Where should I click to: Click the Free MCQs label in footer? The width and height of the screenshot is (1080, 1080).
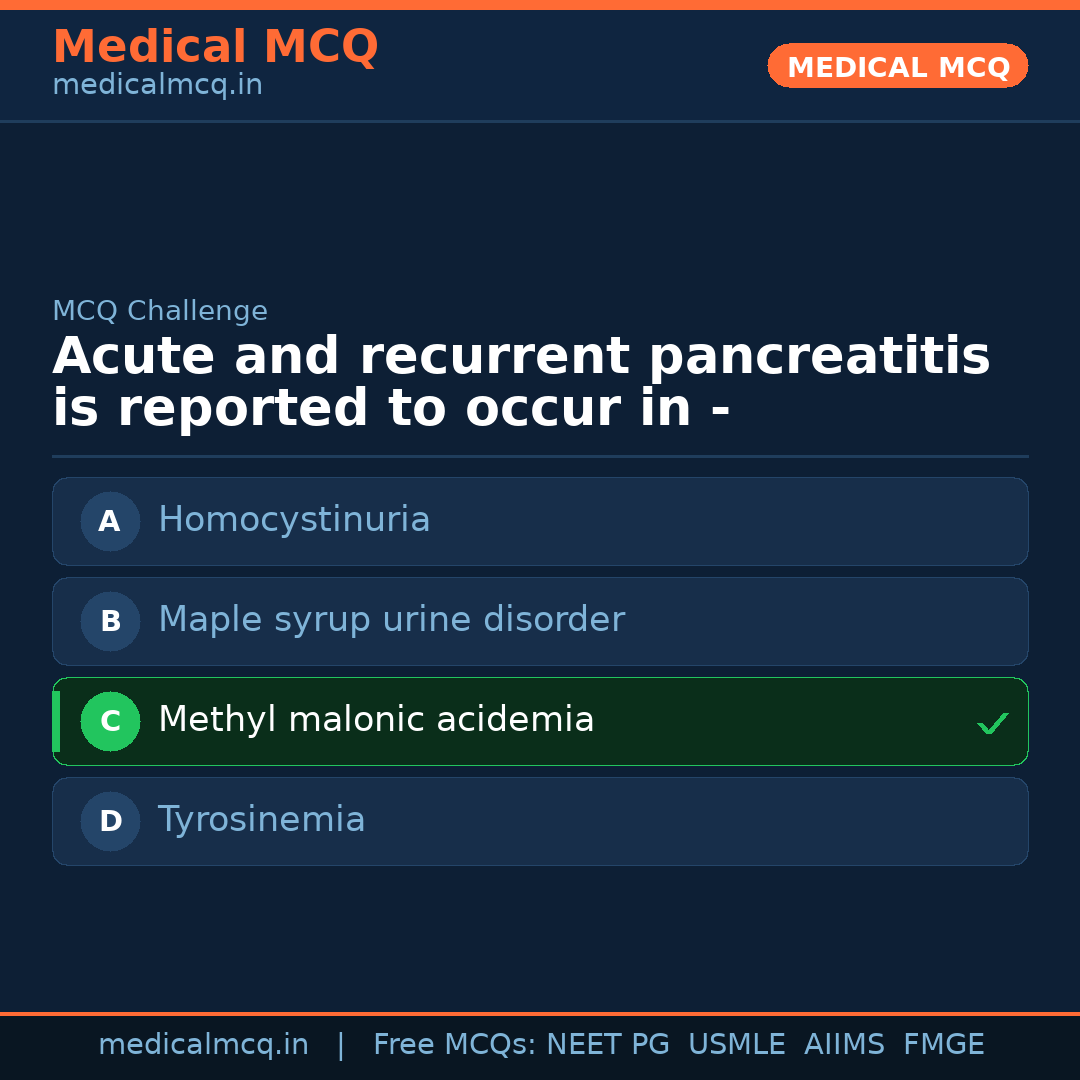455,1045
